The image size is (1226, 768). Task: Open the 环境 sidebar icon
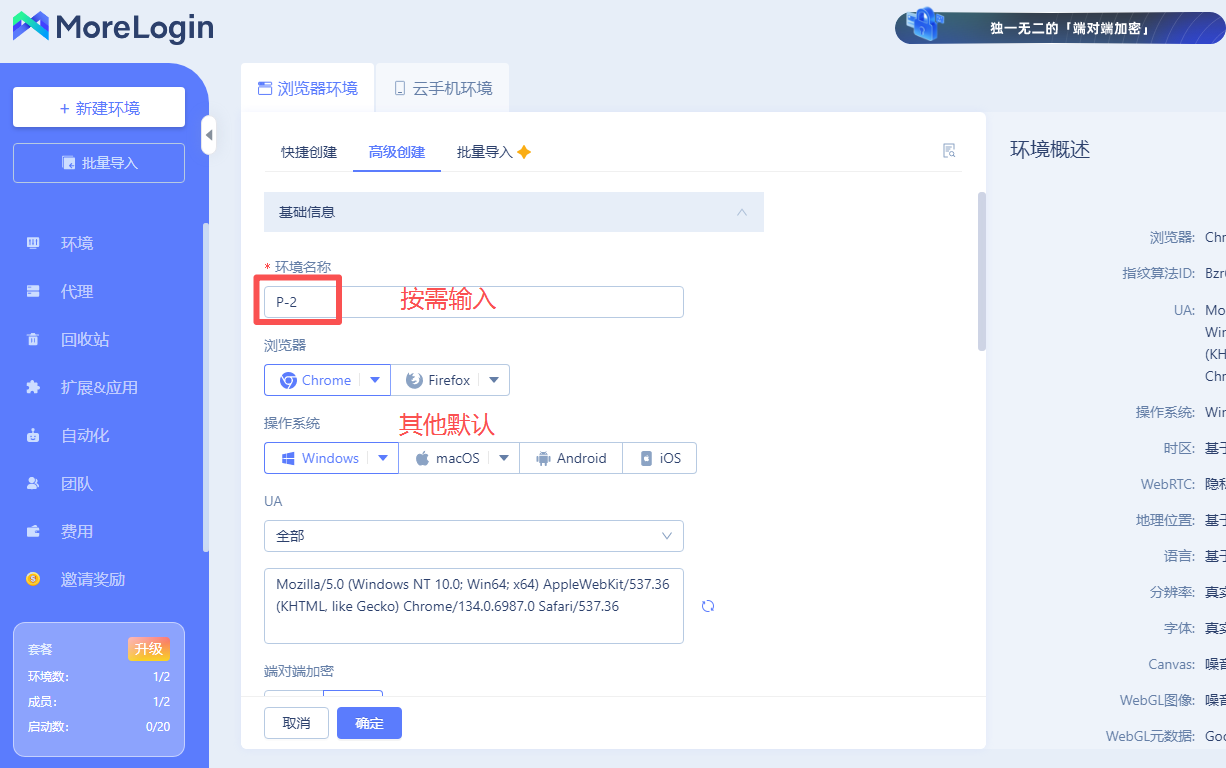coord(33,243)
